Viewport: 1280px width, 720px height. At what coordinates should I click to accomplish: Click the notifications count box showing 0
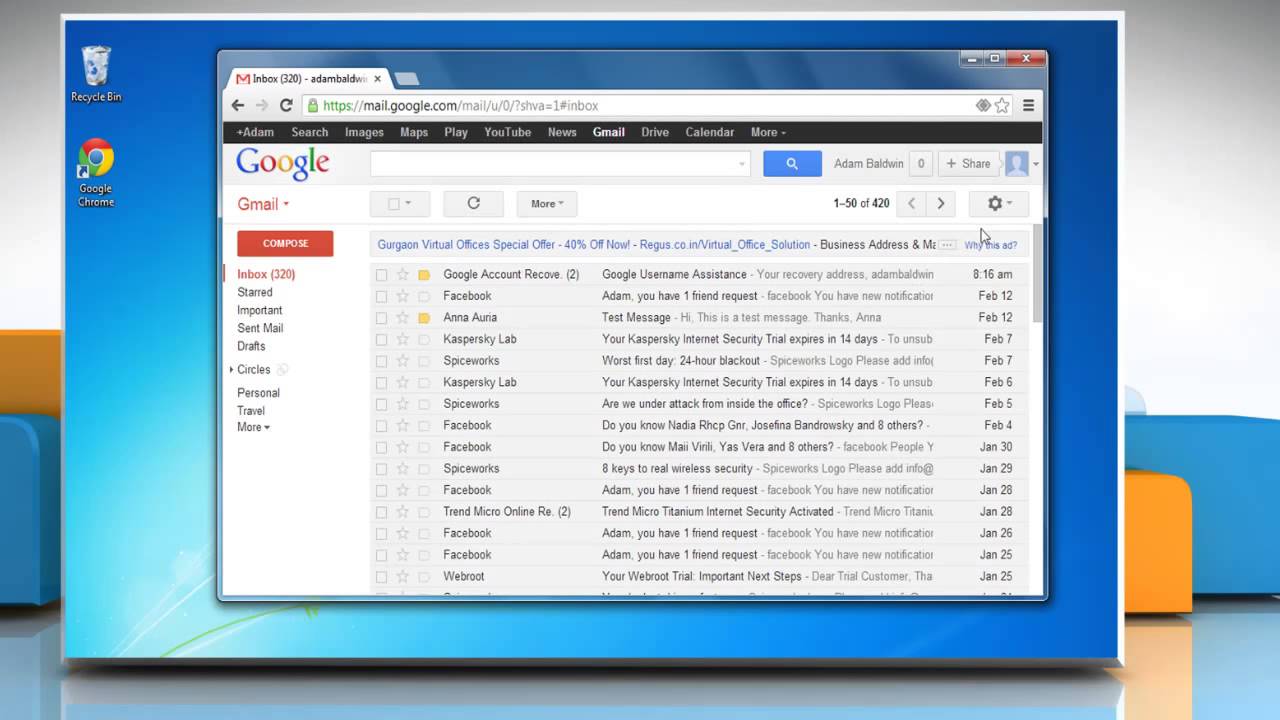coord(921,164)
